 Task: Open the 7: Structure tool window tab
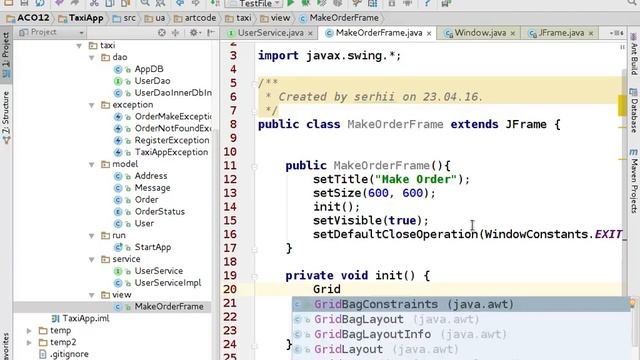tap(6, 118)
